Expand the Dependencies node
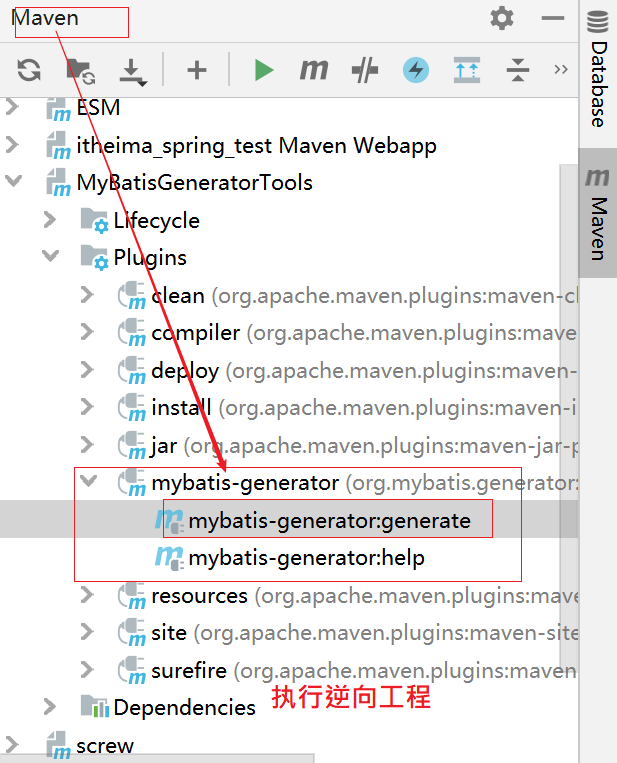Viewport: 617px width, 763px height. (50, 707)
